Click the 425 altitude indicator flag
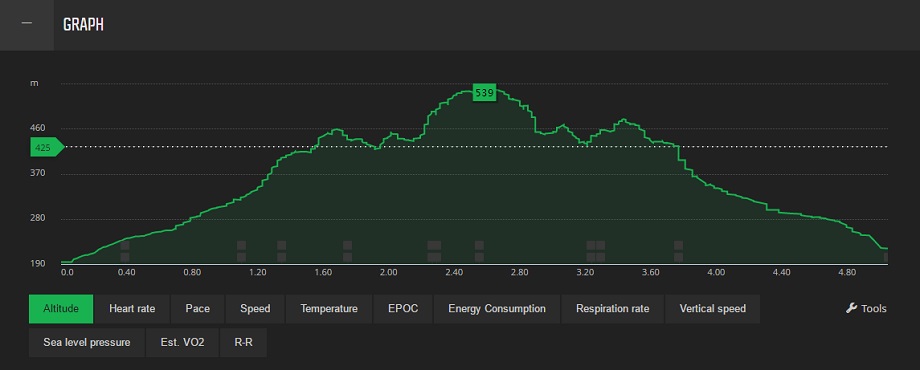Image resolution: width=920 pixels, height=370 pixels. [x=46, y=148]
